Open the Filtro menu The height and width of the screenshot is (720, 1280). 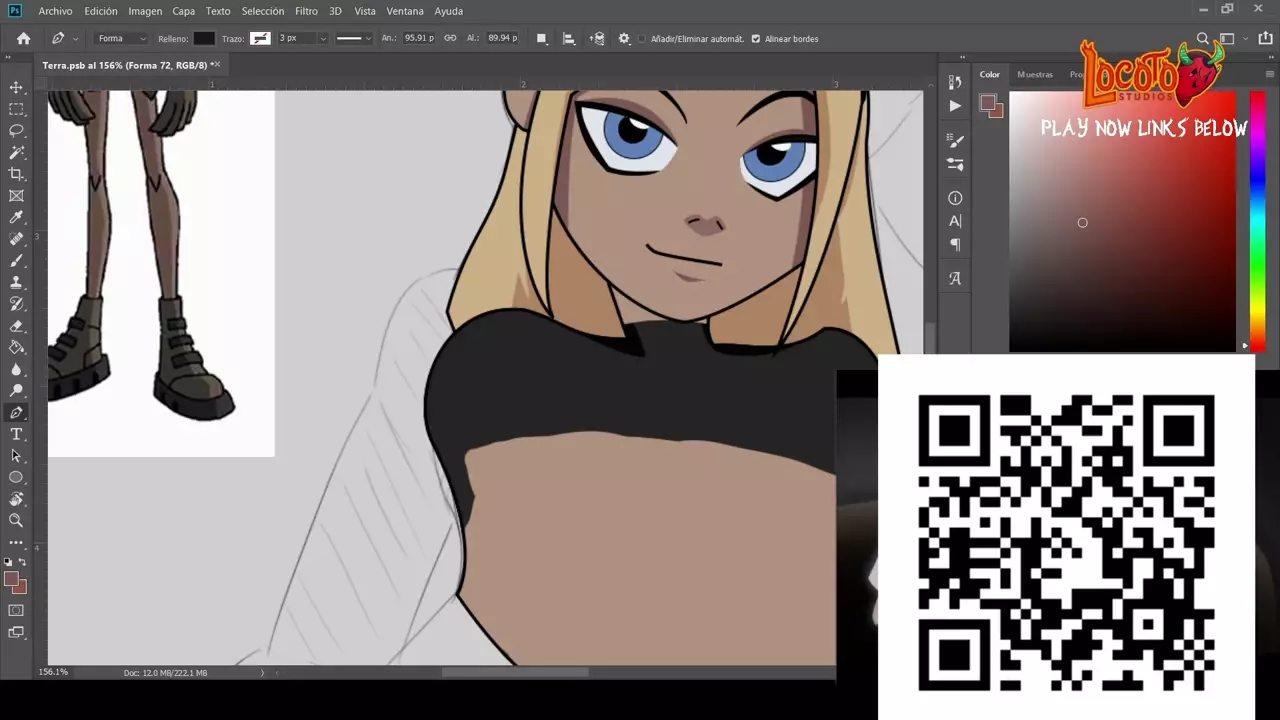pyautogui.click(x=306, y=11)
